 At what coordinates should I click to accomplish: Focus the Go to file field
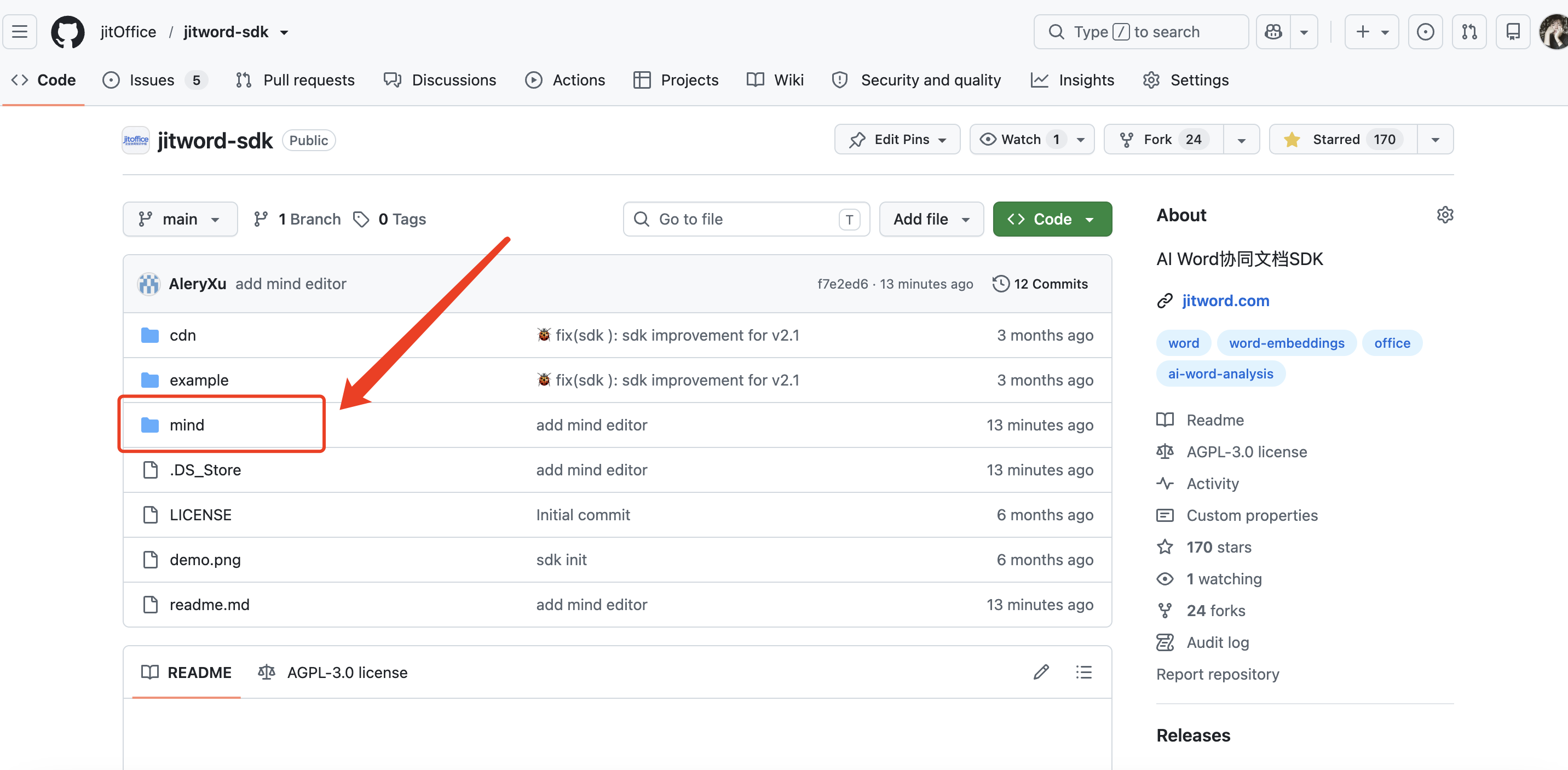click(746, 219)
